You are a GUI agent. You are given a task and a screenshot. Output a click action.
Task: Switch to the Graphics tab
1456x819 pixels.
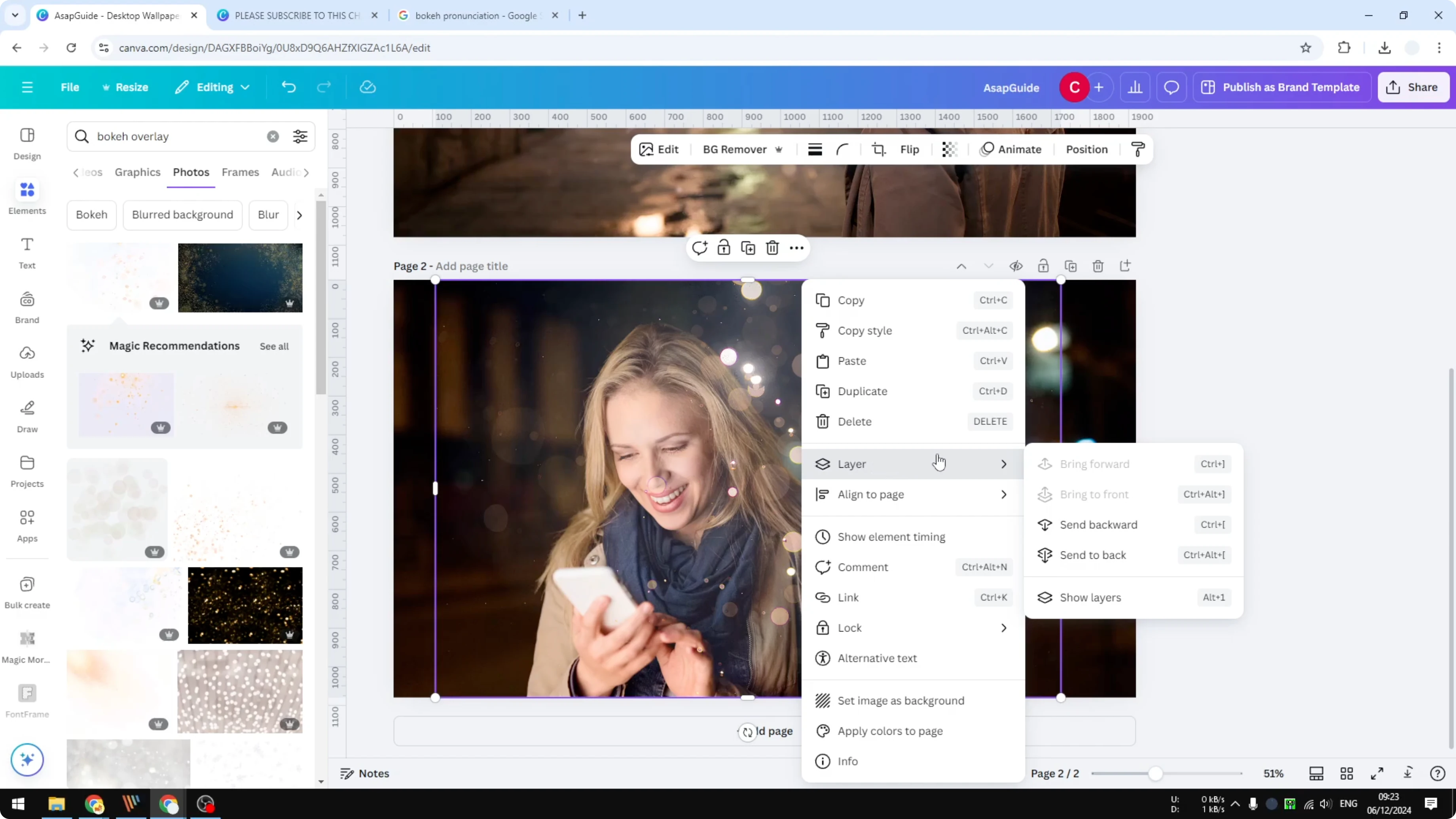[x=137, y=173]
